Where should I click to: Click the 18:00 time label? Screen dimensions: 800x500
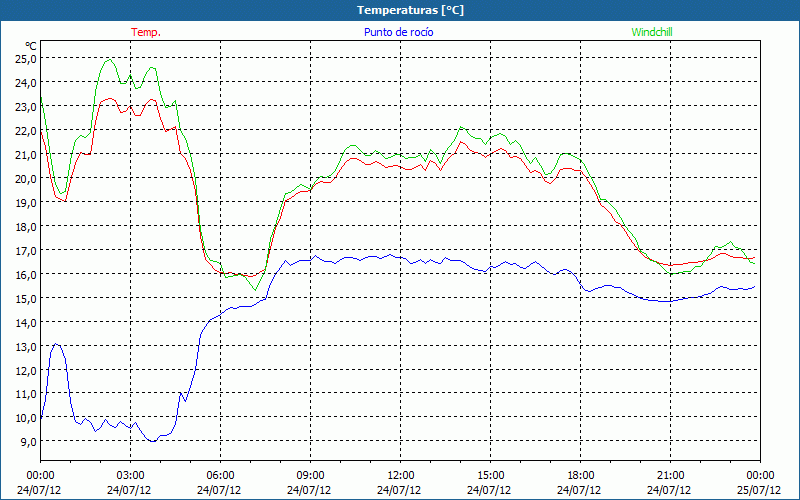(581, 476)
